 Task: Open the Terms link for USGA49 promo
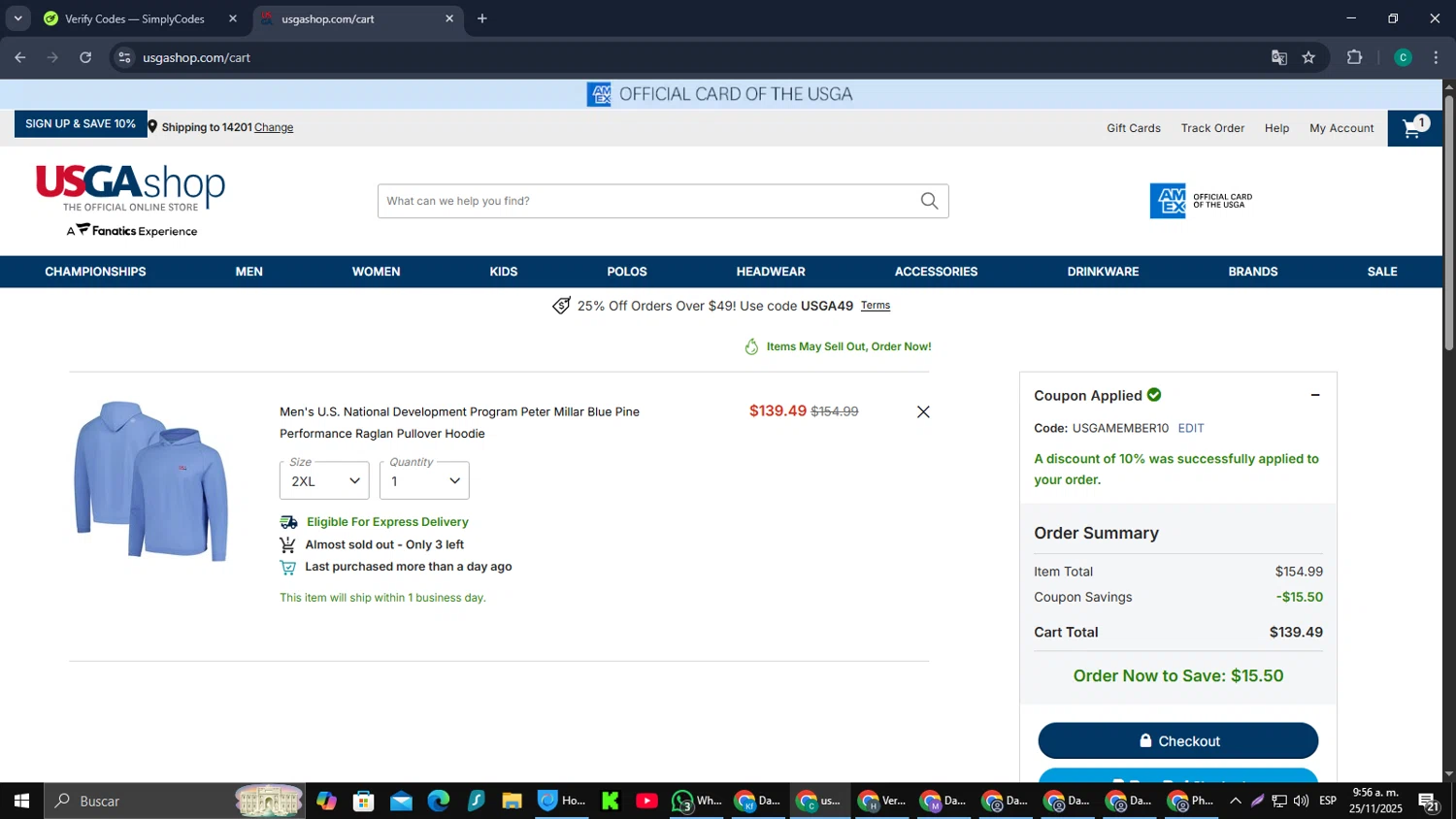click(876, 306)
